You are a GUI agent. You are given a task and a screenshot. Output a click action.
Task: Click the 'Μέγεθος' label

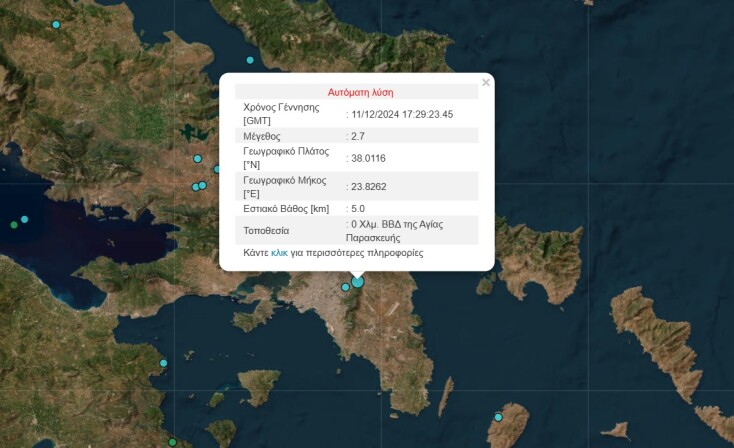pos(262,137)
